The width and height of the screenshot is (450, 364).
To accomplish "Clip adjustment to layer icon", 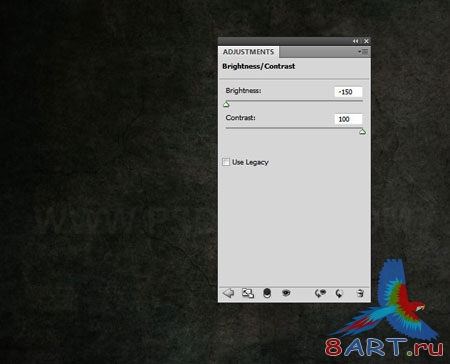I will point(267,293).
